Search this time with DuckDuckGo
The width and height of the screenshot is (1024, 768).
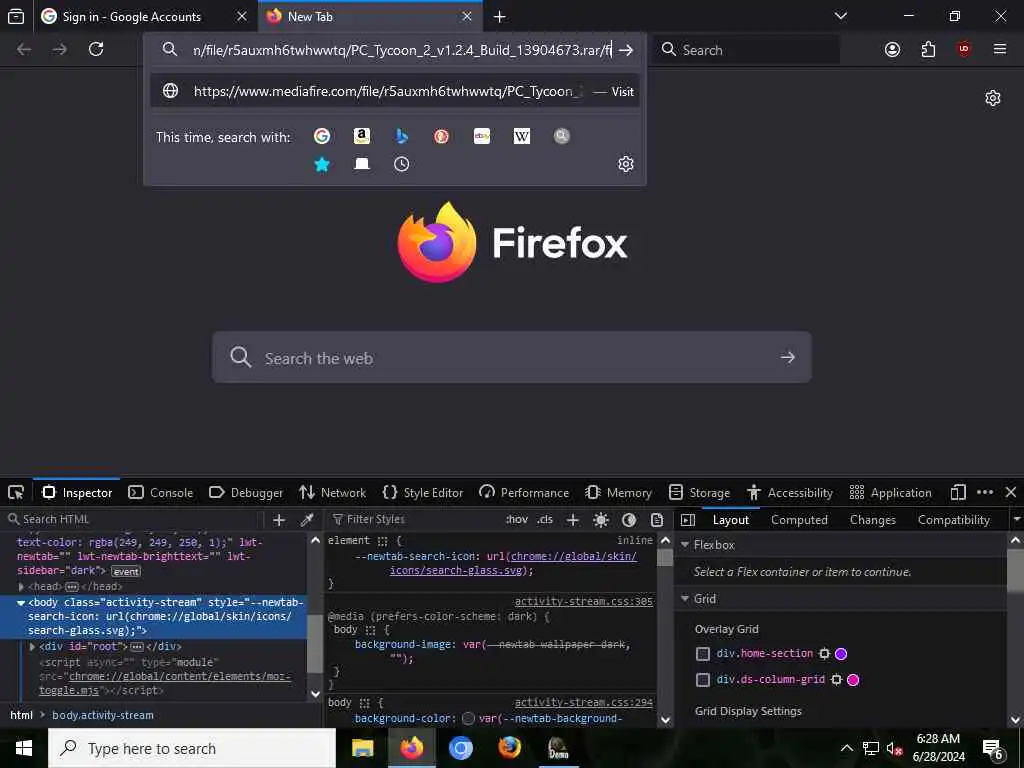[x=441, y=136]
